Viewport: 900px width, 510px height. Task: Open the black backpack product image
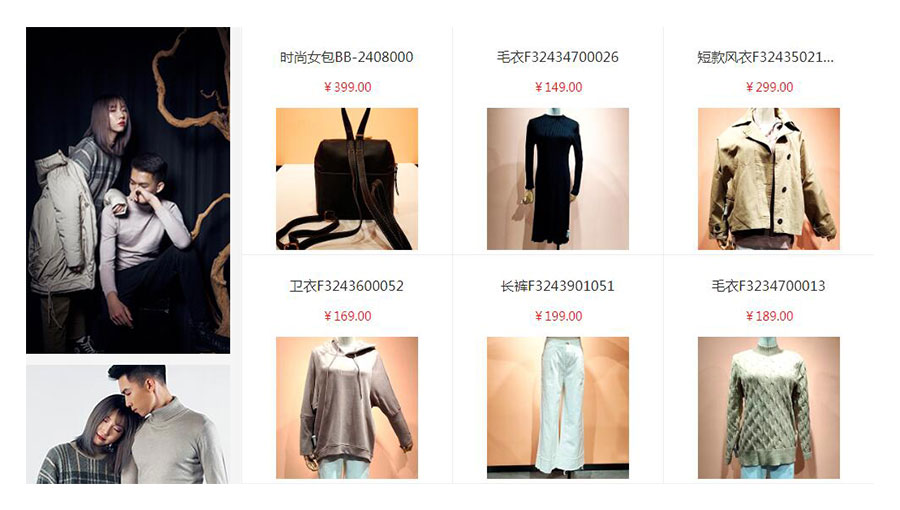347,178
